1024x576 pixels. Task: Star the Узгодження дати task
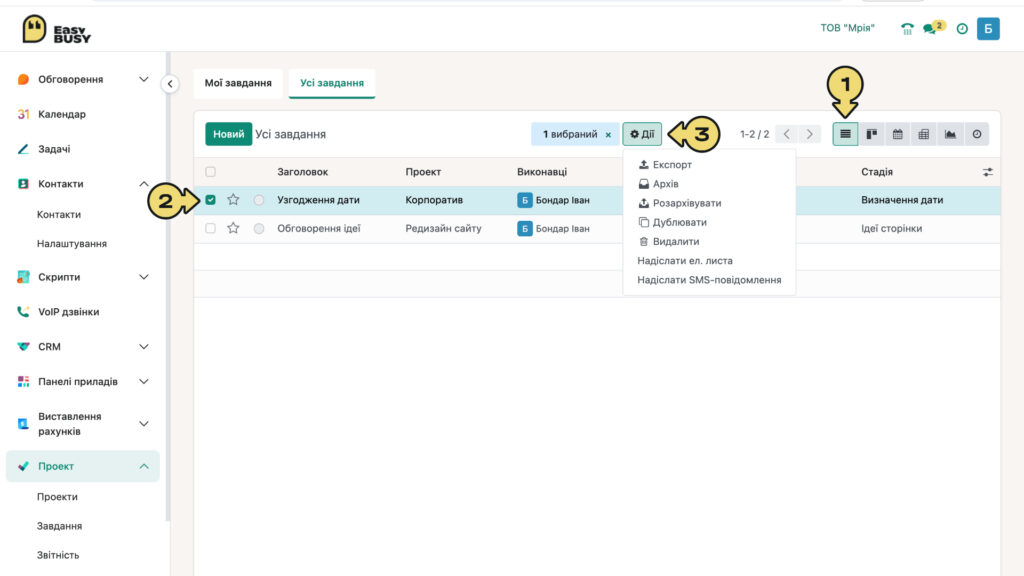(233, 200)
